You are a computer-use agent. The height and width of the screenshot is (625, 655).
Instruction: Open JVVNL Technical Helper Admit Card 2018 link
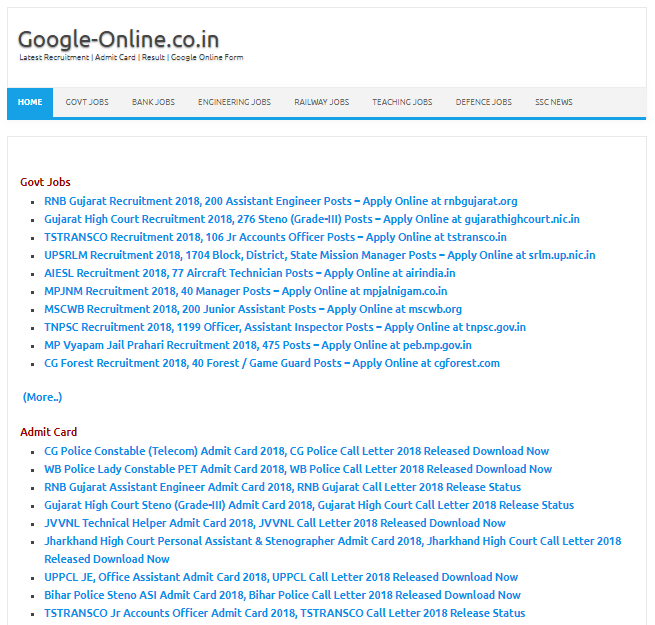tap(275, 523)
